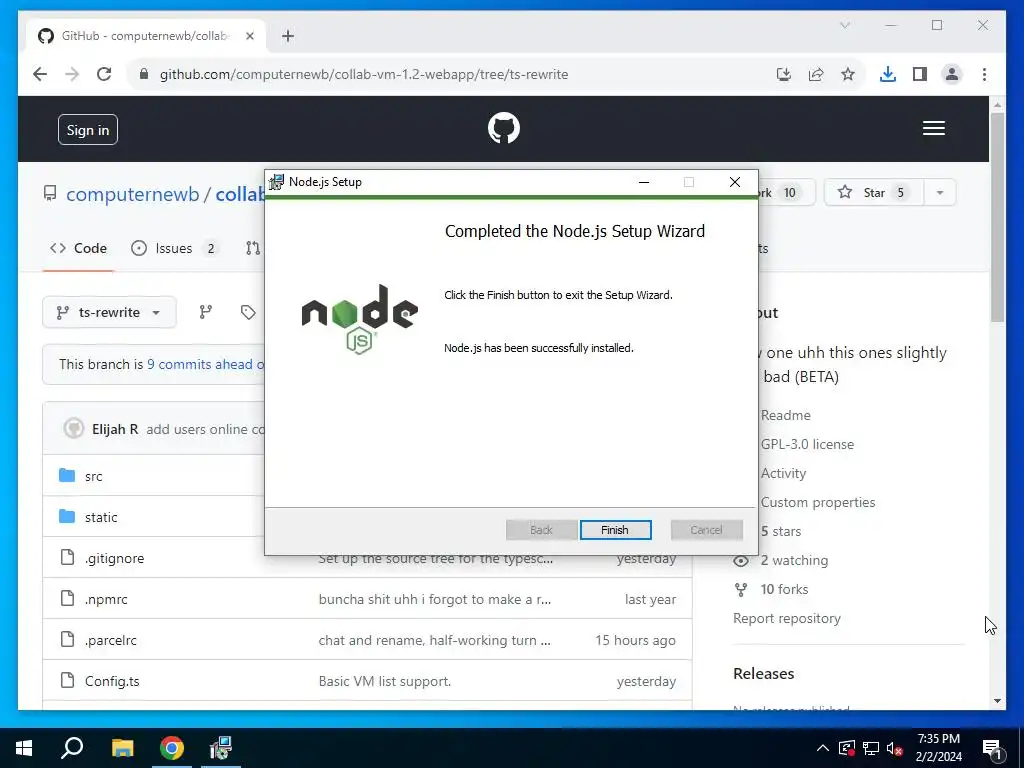This screenshot has height=768, width=1024.
Task: Click Elijah R avatar image
Action: point(74,428)
